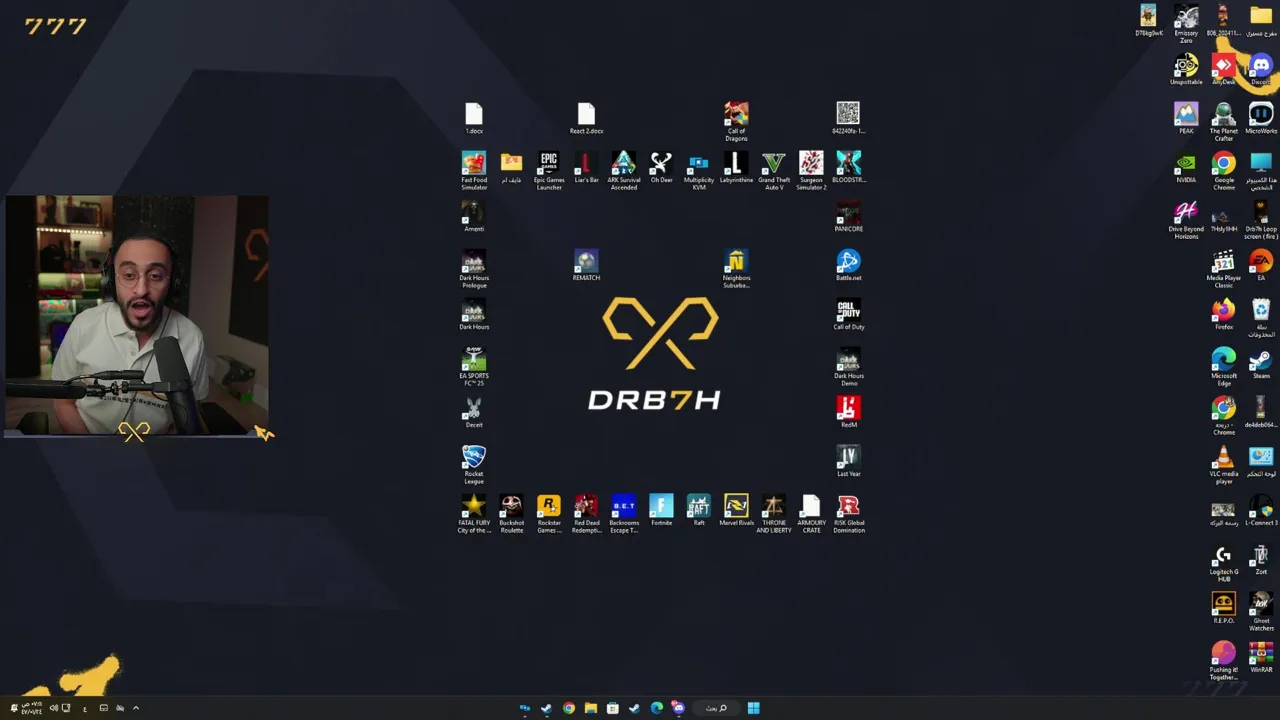1280x720 pixels.
Task: Select the Buckshot Roulette icon
Action: coord(511,514)
